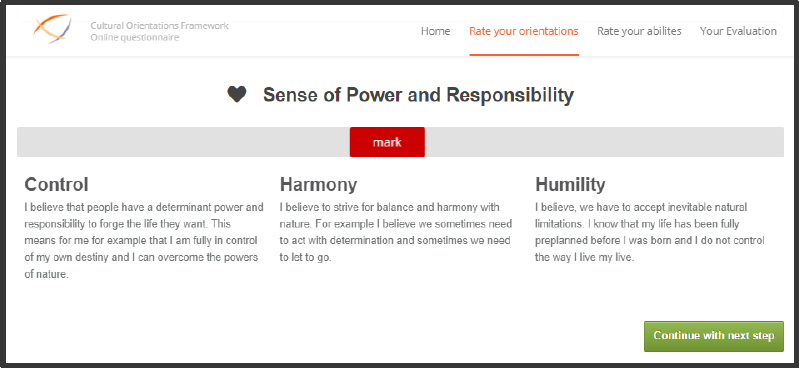The image size is (799, 368).
Task: Click the slider track left of mark
Action: tap(183, 142)
